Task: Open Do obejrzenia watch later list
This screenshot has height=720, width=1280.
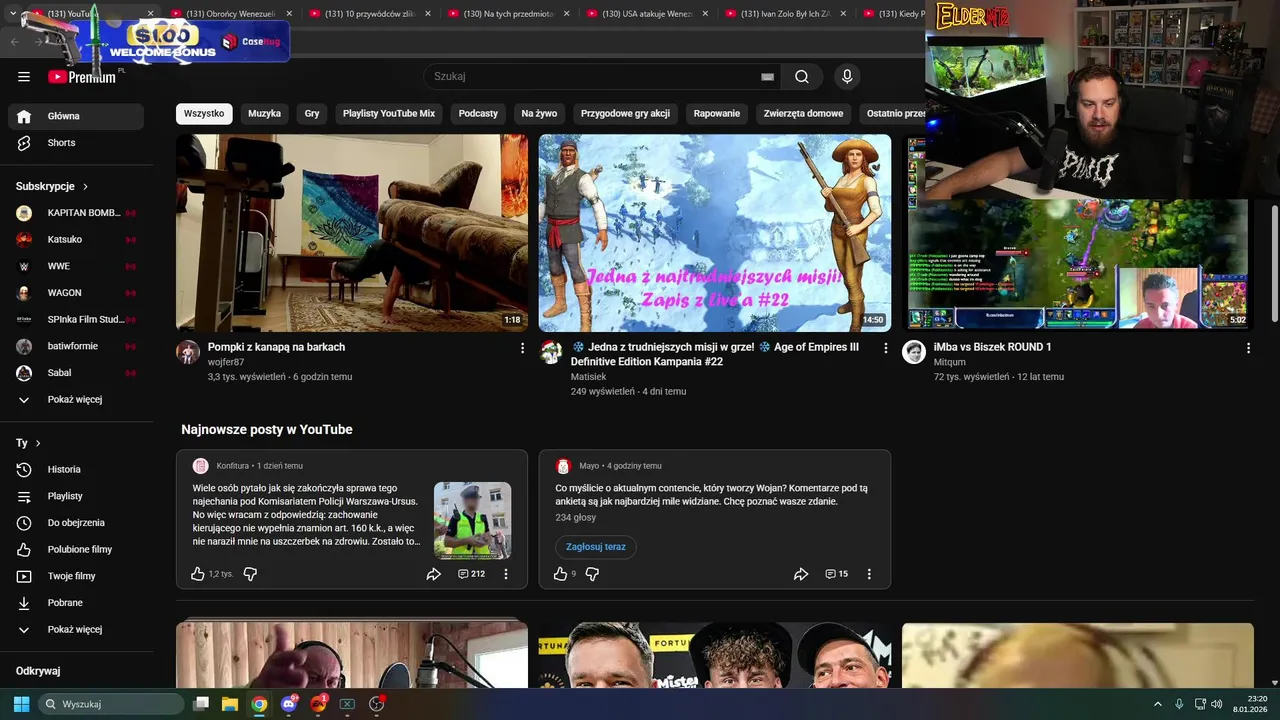Action: [x=76, y=523]
